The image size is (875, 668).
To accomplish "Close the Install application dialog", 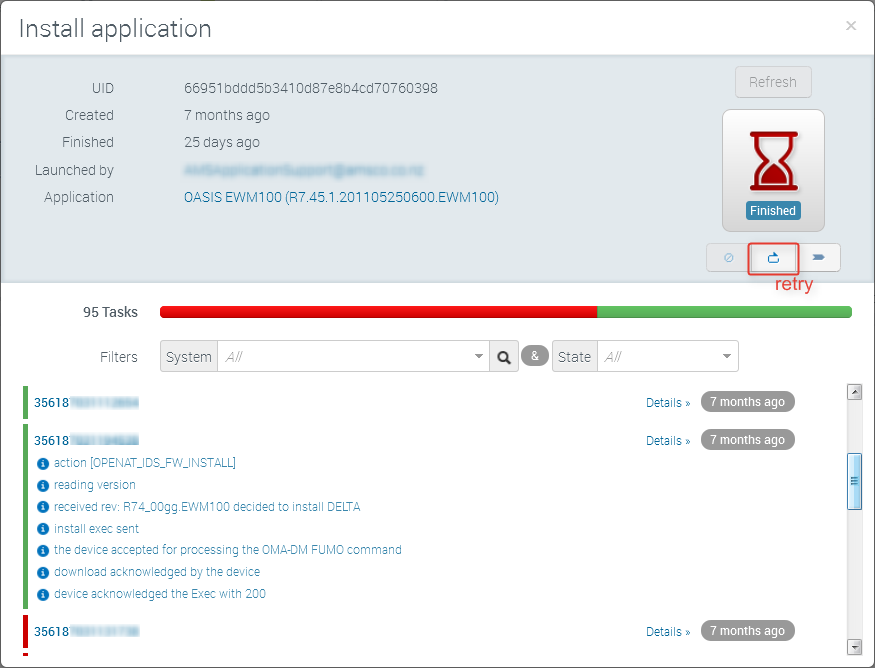I will [851, 26].
